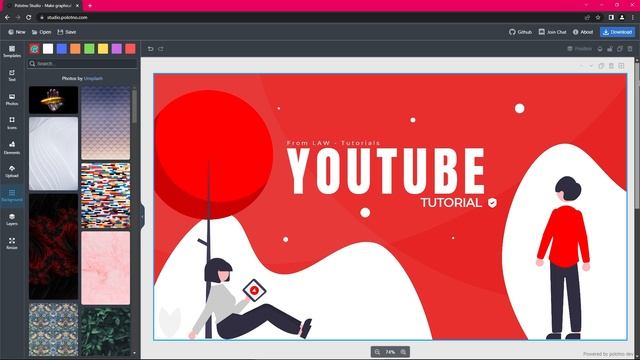Add new page icon above canvas

click(621, 66)
